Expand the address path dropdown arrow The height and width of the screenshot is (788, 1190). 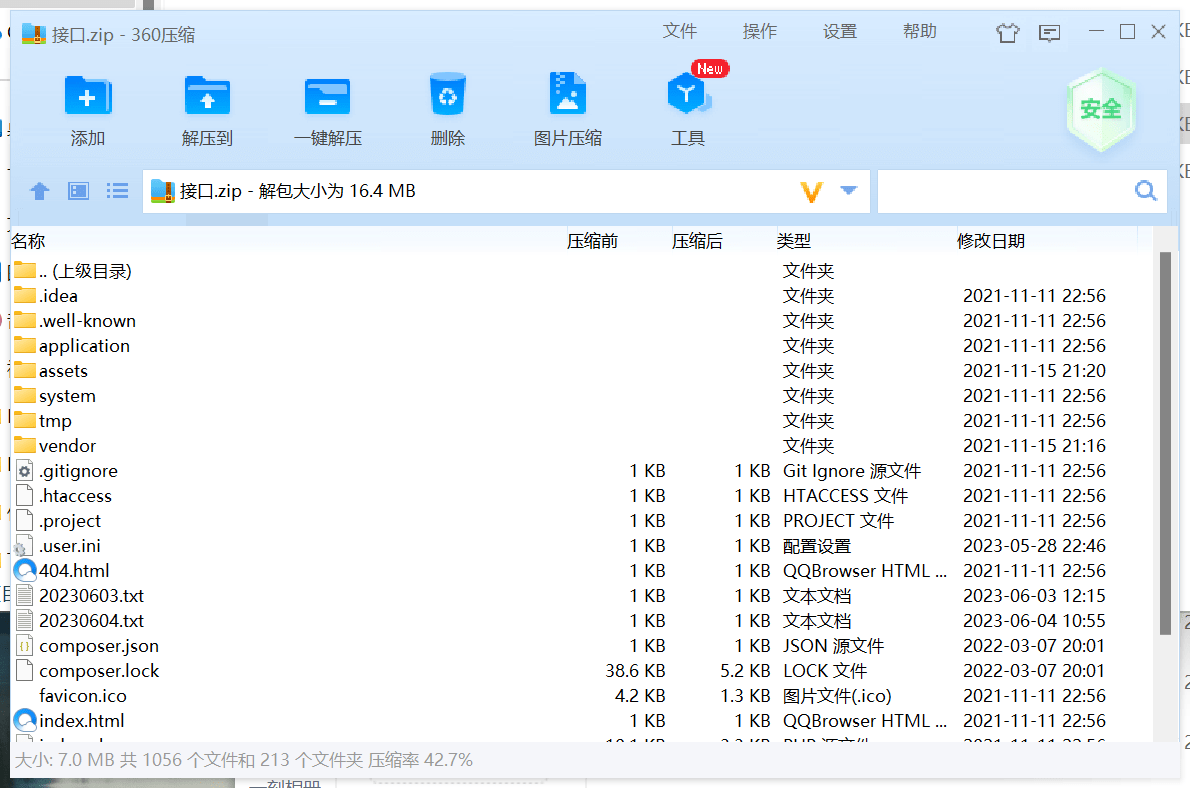[x=849, y=190]
